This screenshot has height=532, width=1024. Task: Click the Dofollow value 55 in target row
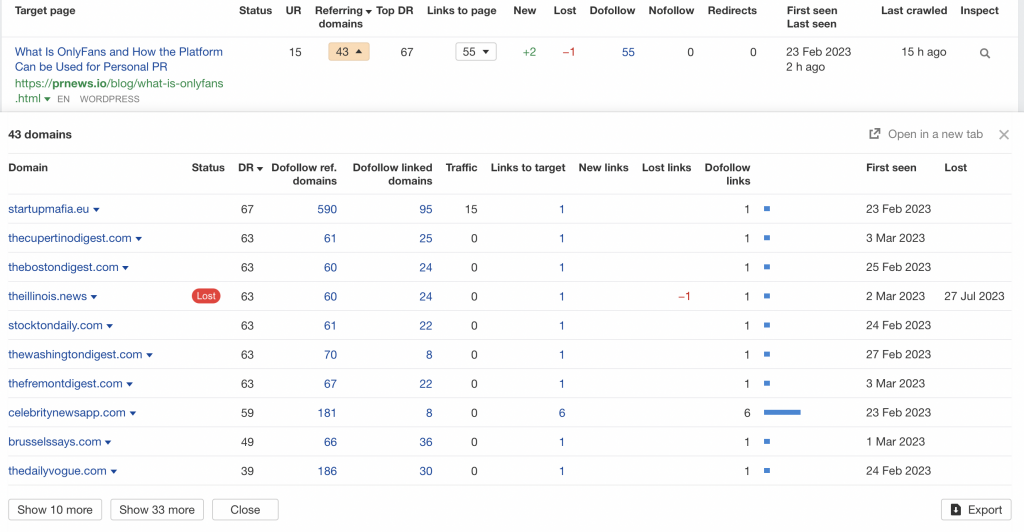[x=628, y=52]
